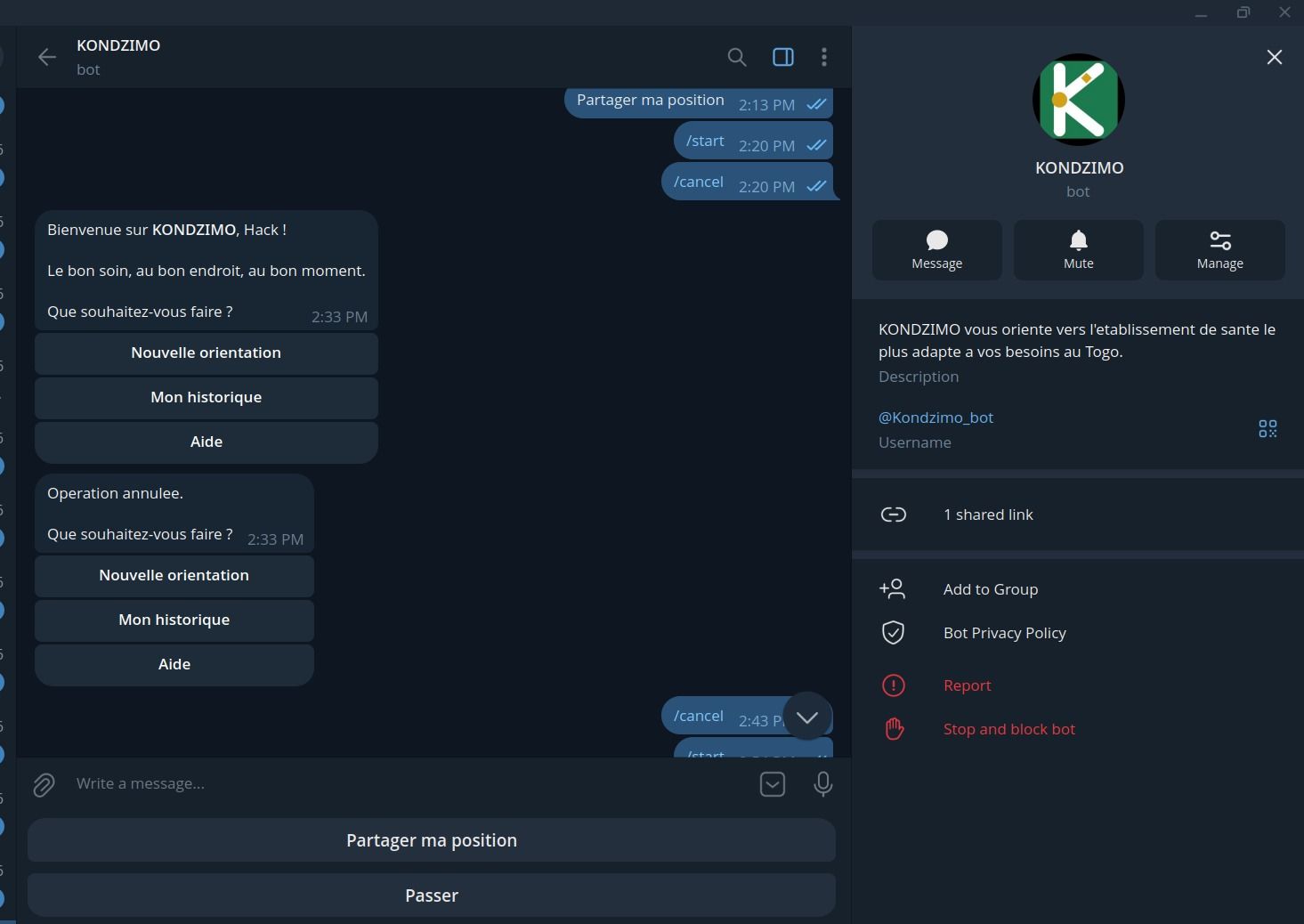Click the KONDZIMO title in chat header
The width and height of the screenshot is (1304, 924).
(118, 45)
